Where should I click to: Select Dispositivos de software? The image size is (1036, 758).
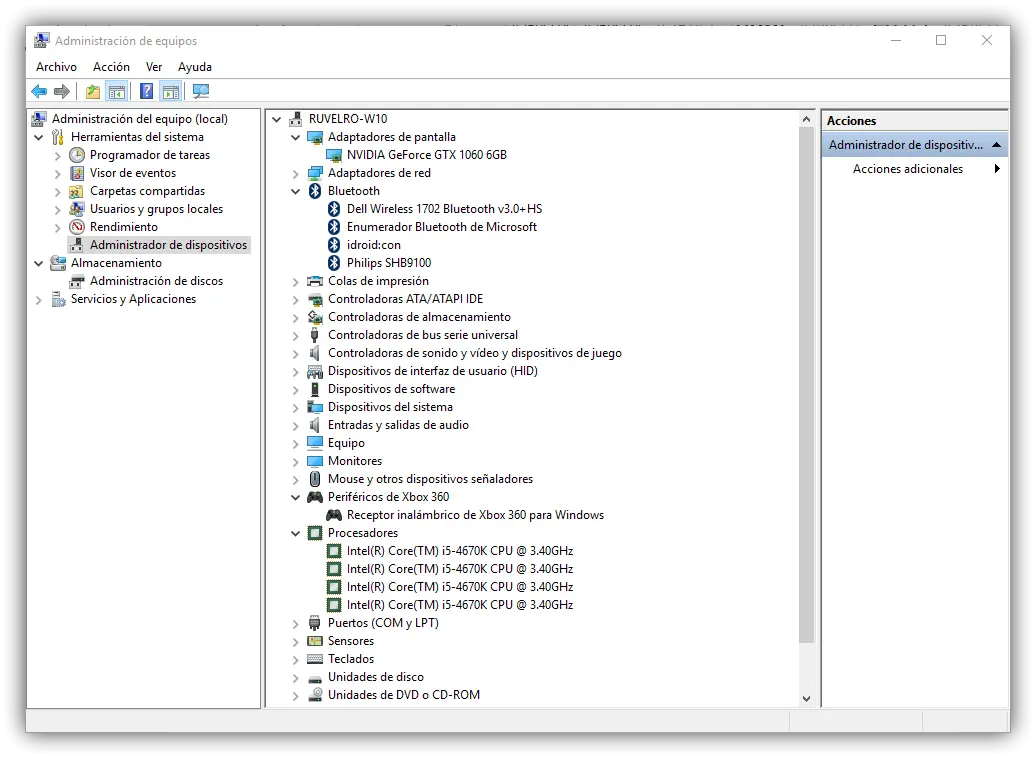[391, 389]
